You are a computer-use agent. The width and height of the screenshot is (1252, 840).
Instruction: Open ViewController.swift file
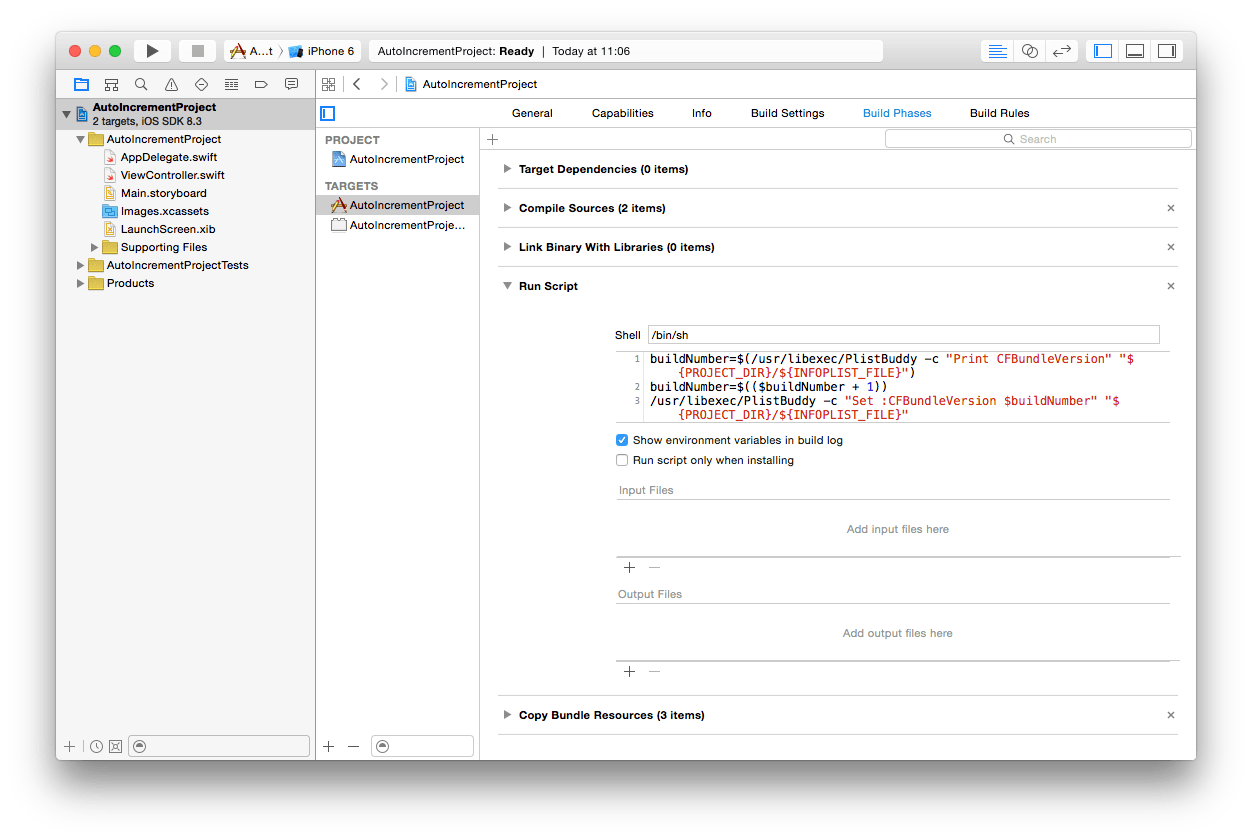[173, 175]
